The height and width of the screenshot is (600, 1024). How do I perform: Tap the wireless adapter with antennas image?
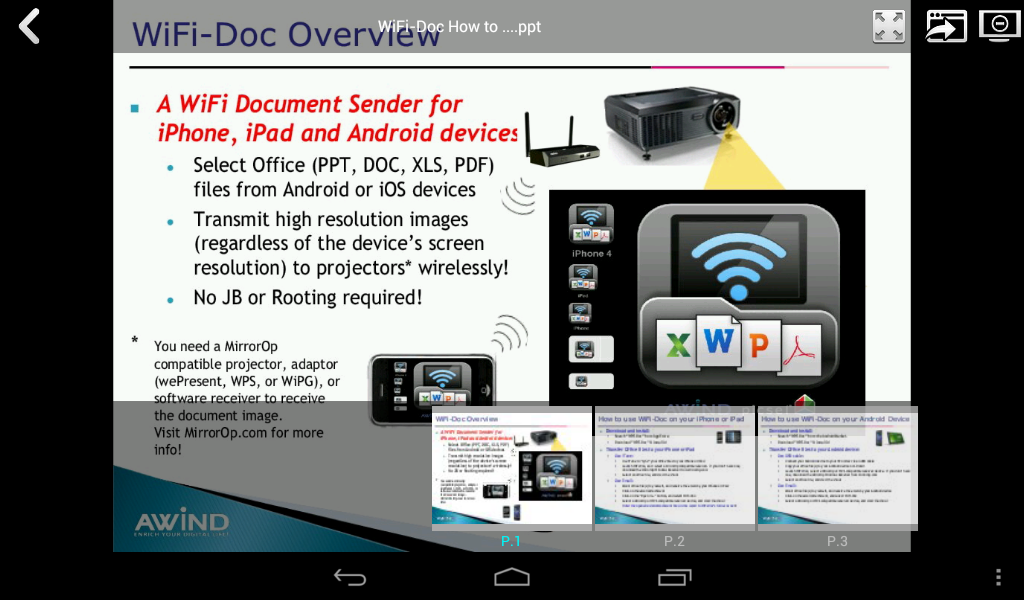pyautogui.click(x=562, y=140)
